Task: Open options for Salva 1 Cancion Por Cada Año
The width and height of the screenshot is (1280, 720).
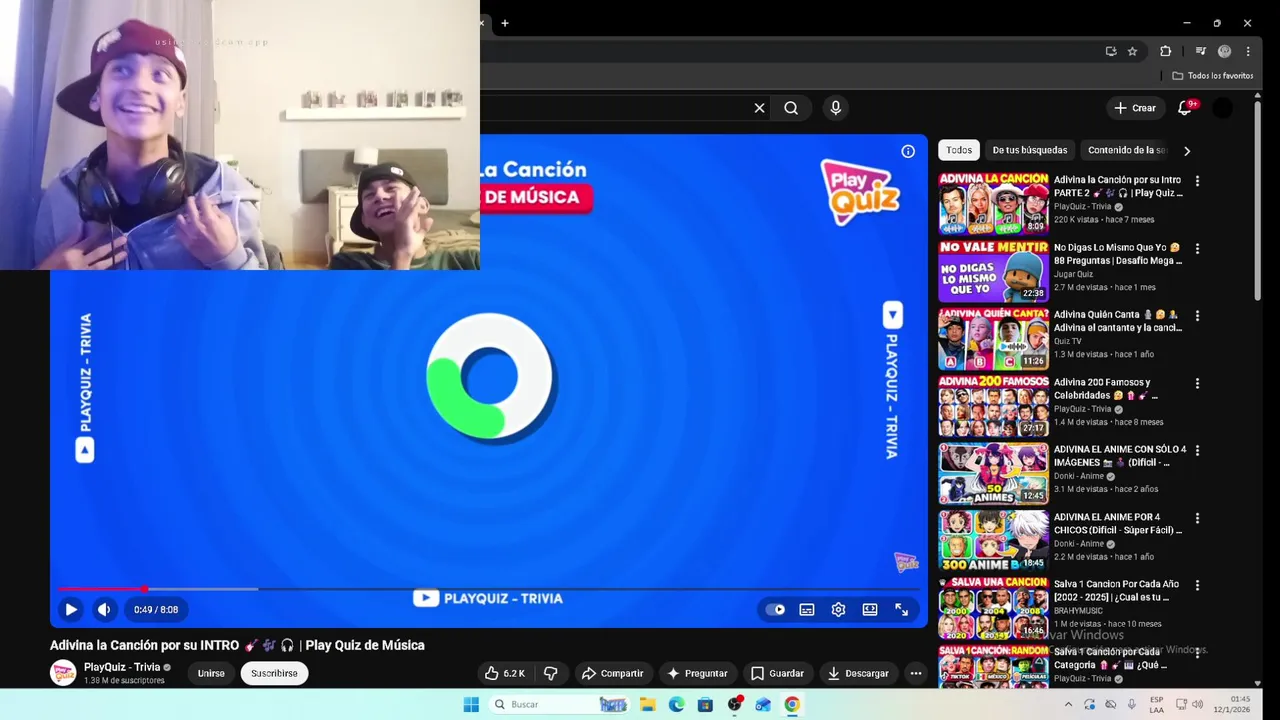Action: point(1197,585)
